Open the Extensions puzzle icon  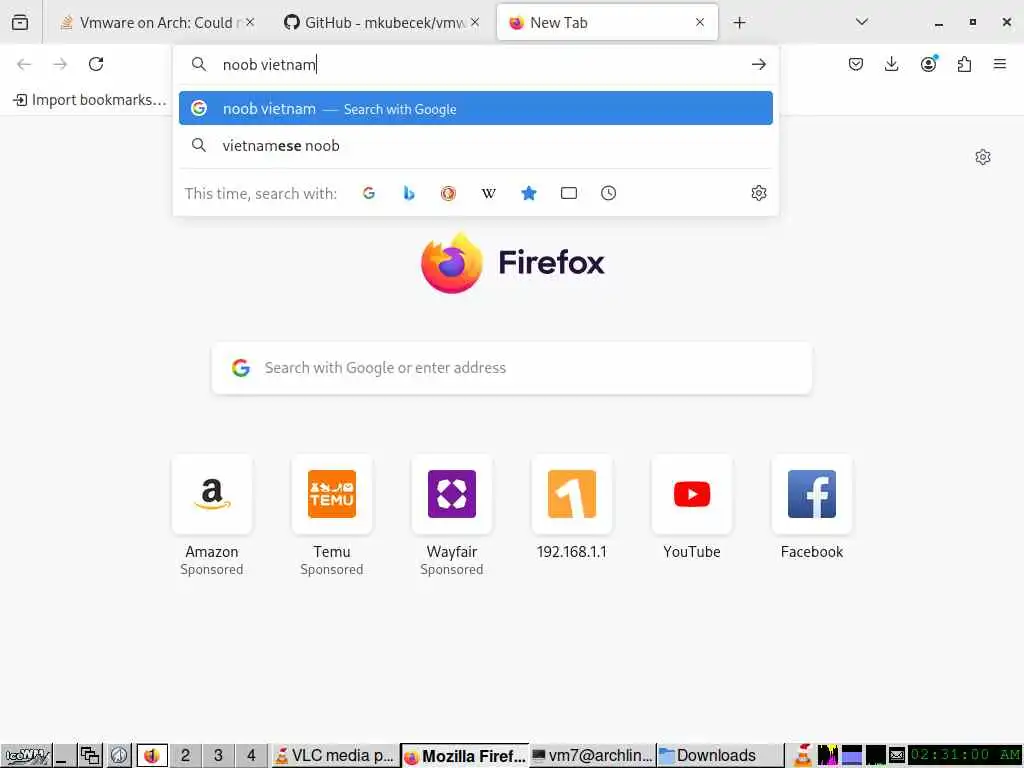(964, 64)
